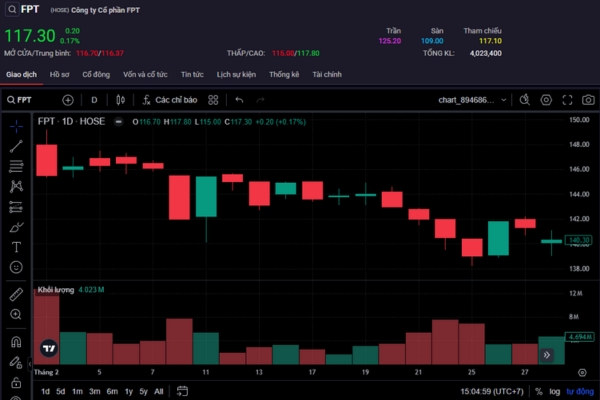Viewport: 600px width, 400px height.
Task: Open the chart symbol search FPT field
Action: click(19, 100)
